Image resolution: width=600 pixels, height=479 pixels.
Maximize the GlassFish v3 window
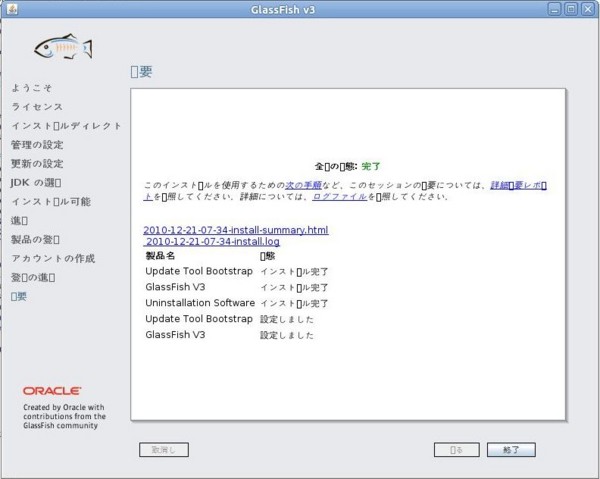pyautogui.click(x=571, y=9)
